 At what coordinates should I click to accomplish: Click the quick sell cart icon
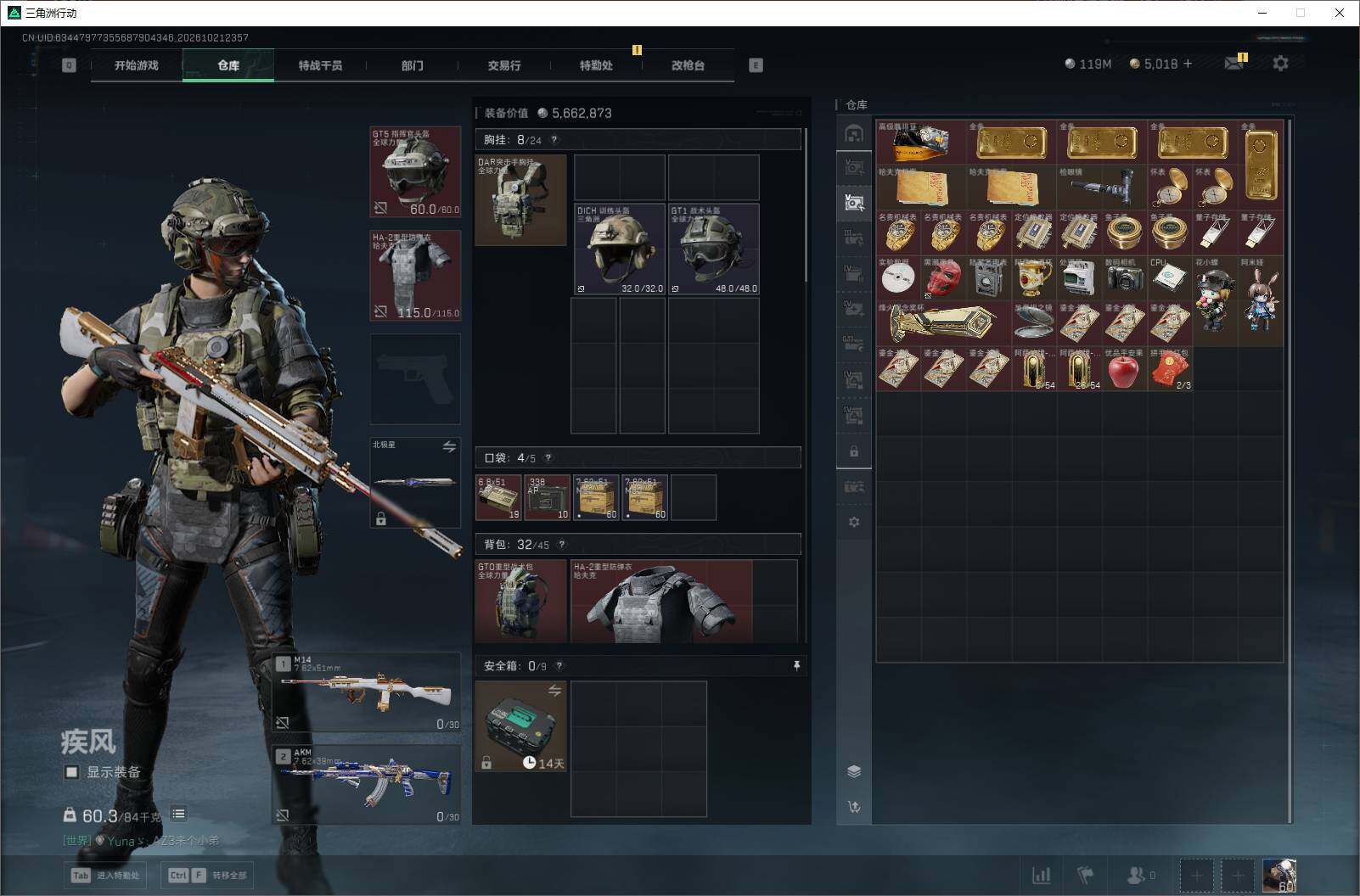(854, 807)
